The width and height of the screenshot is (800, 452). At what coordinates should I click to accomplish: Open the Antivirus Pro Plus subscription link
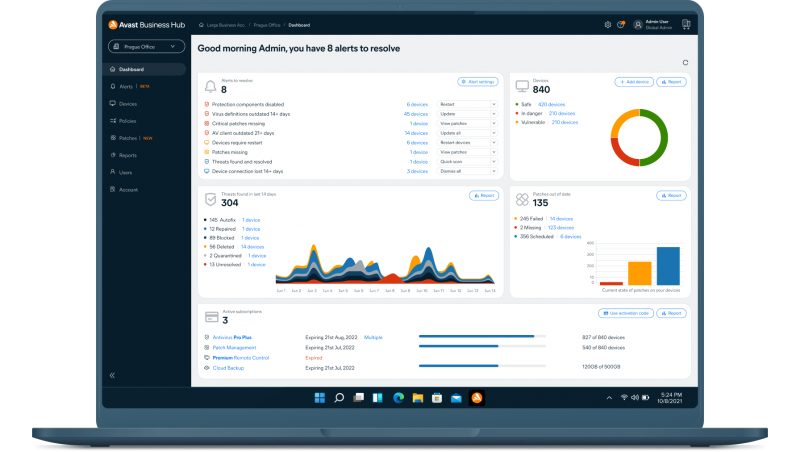[232, 337]
